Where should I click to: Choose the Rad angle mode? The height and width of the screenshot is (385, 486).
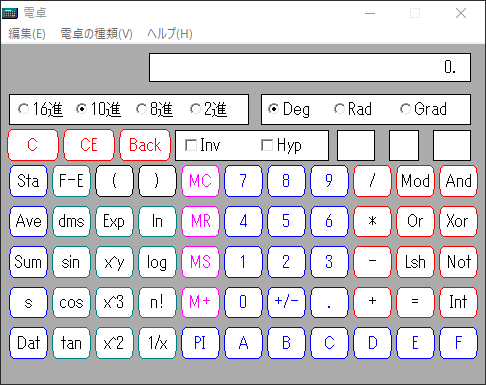(353, 109)
